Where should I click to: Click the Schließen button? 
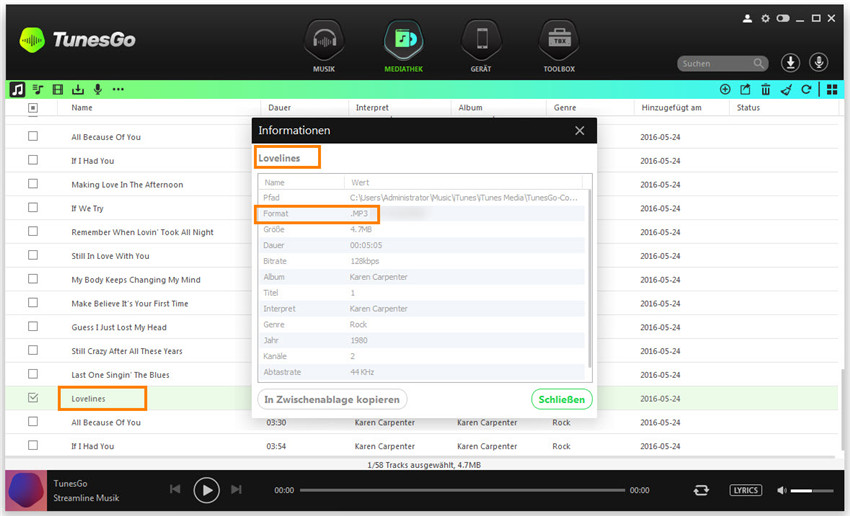[x=562, y=399]
